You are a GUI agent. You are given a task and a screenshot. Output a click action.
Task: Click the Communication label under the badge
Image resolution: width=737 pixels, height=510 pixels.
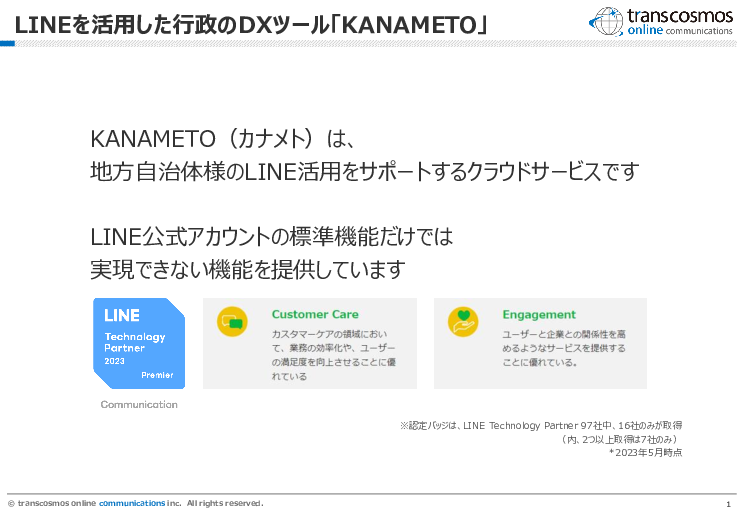click(x=139, y=404)
